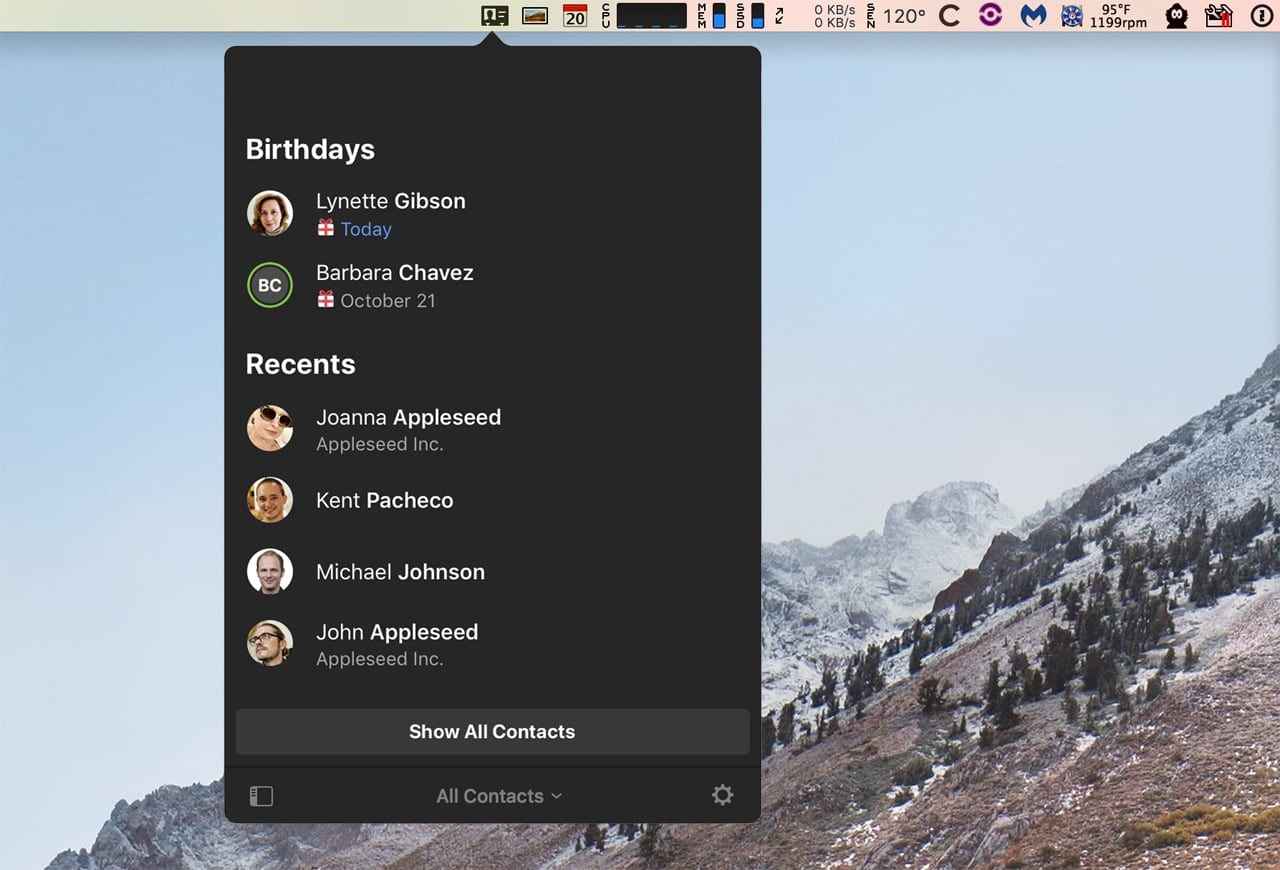Open the settings gear in contacts panel
Viewport: 1280px width, 870px height.
point(722,795)
